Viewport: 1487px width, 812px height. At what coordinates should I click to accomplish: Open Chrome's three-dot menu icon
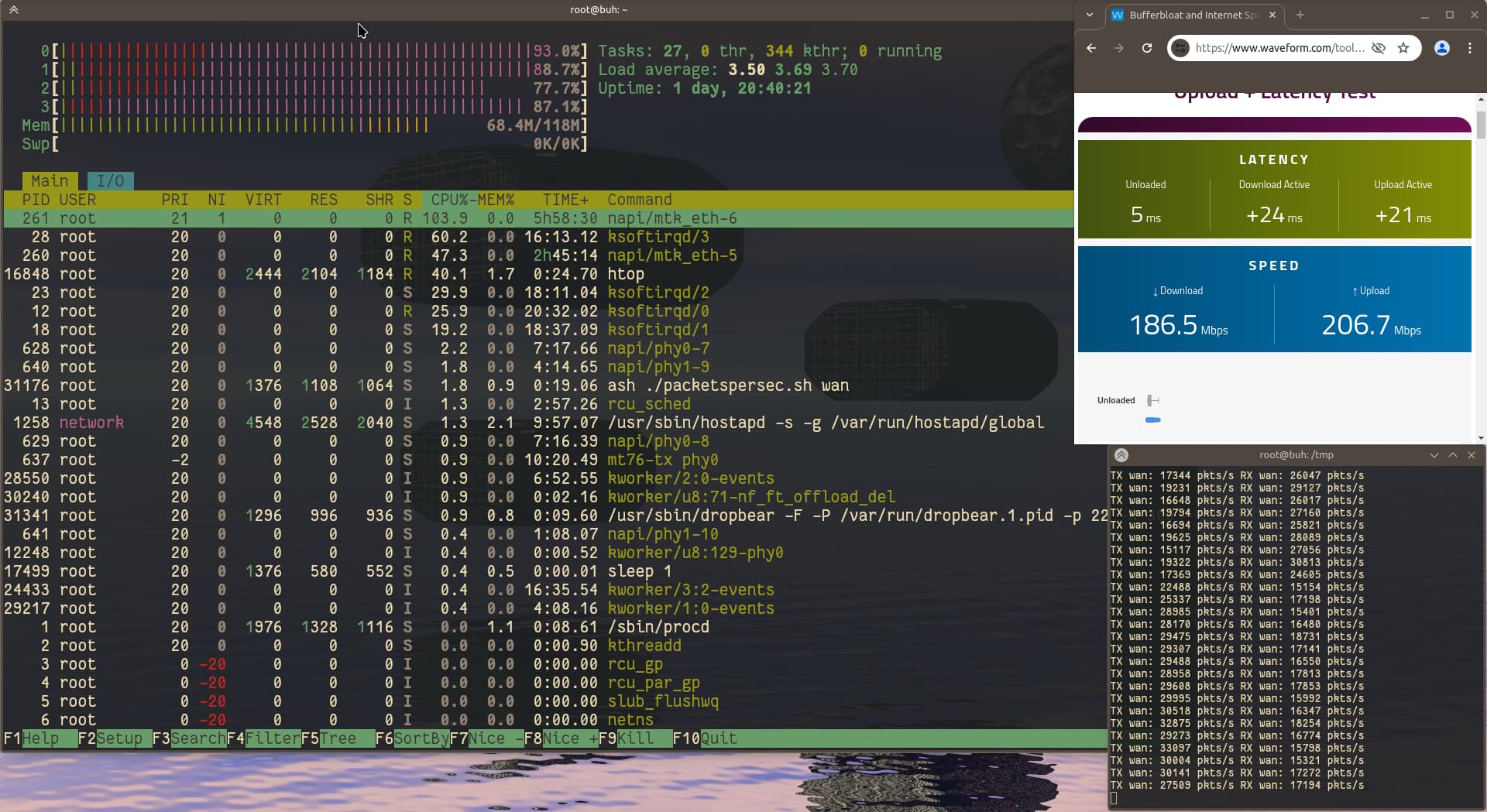click(x=1471, y=48)
